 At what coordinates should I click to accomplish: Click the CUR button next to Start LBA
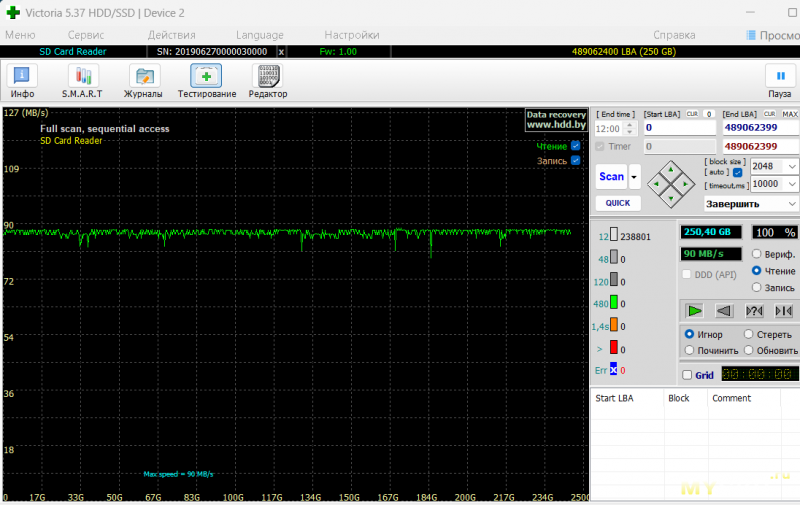tap(692, 114)
